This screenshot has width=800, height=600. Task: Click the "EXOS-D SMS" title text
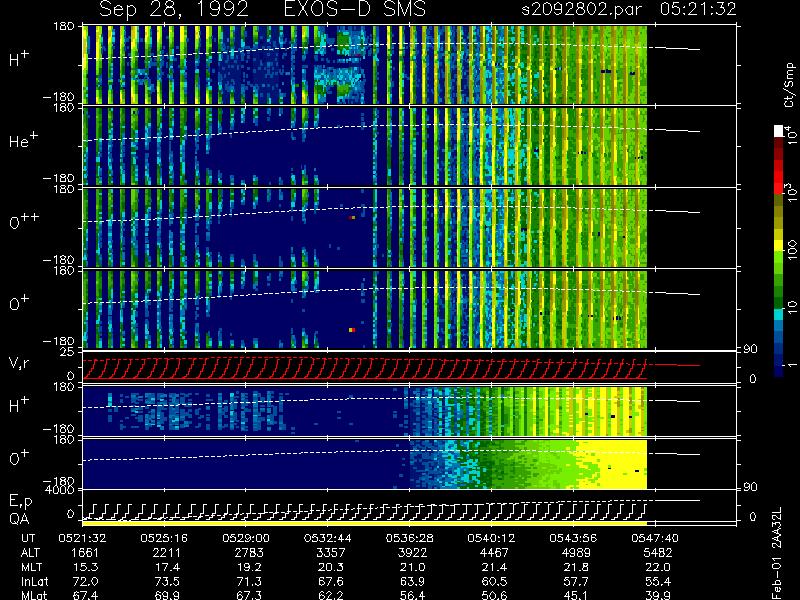pyautogui.click(x=354, y=9)
